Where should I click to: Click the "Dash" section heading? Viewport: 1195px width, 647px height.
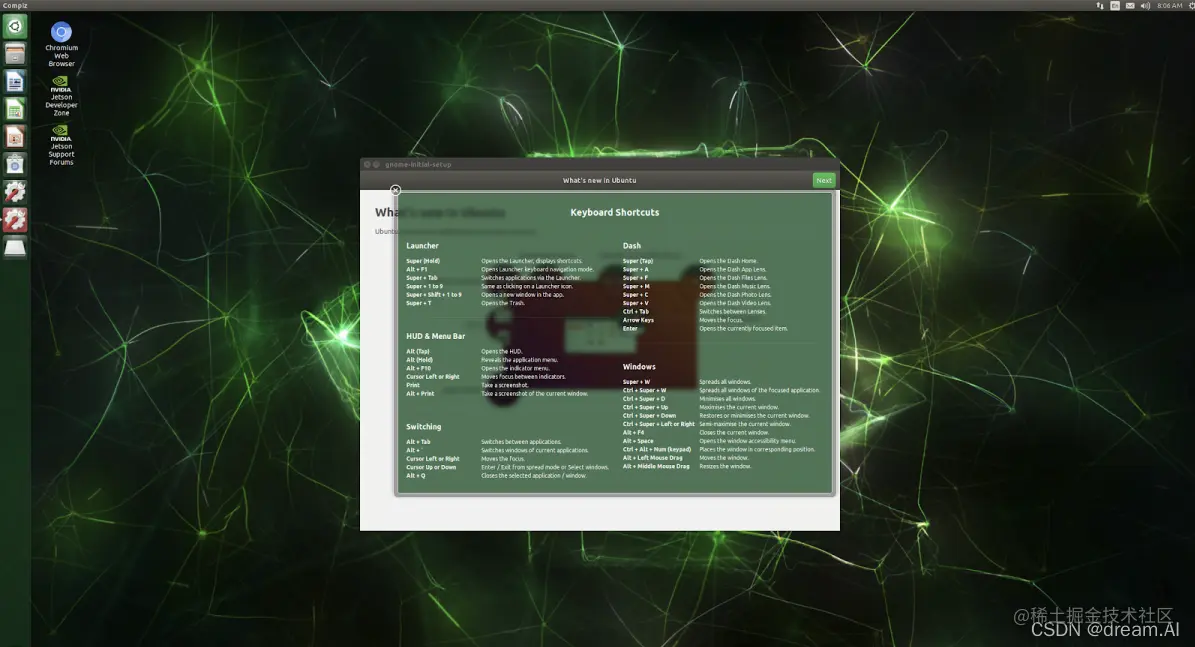point(632,245)
